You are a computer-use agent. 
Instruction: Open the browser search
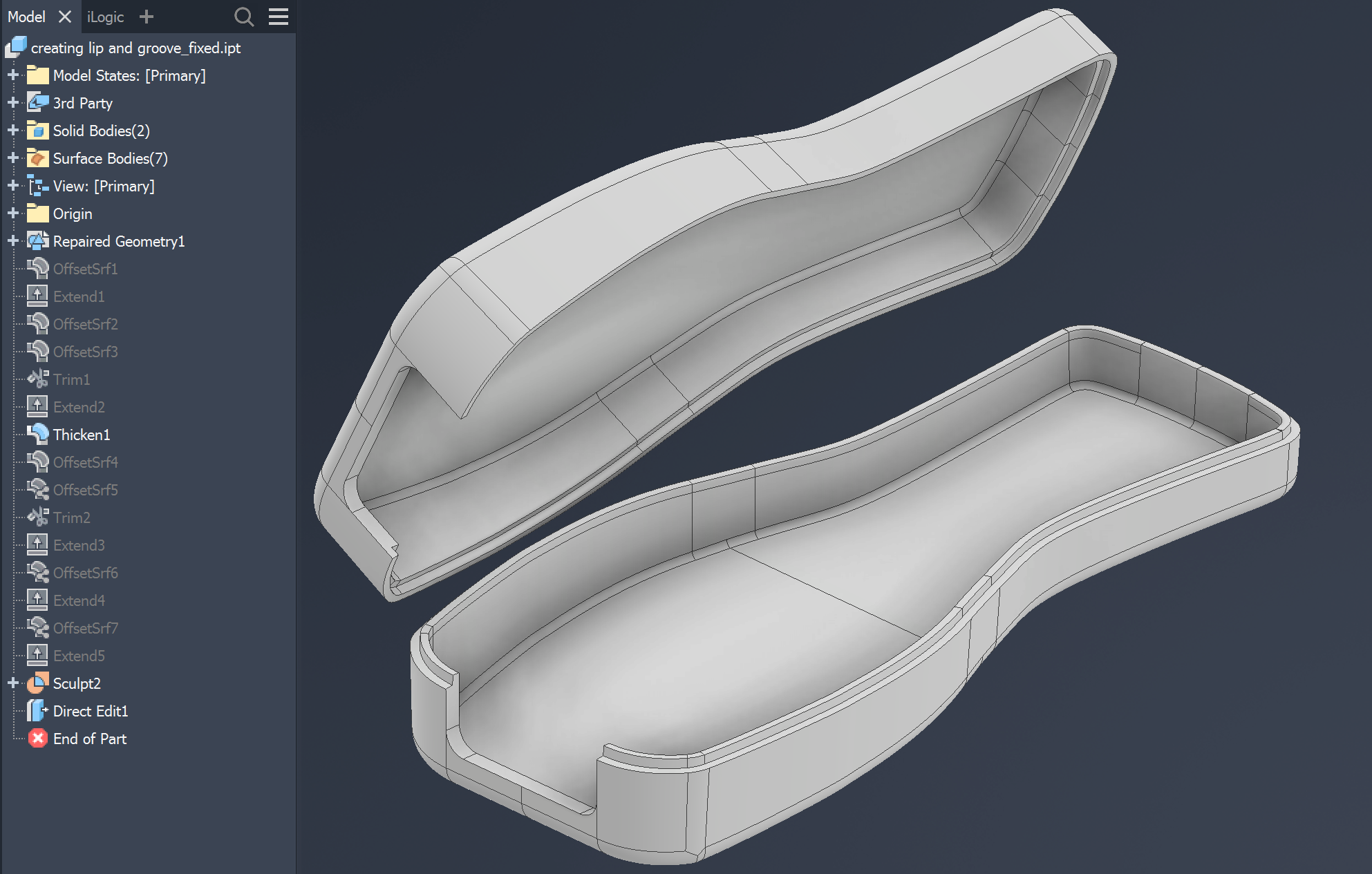243,17
